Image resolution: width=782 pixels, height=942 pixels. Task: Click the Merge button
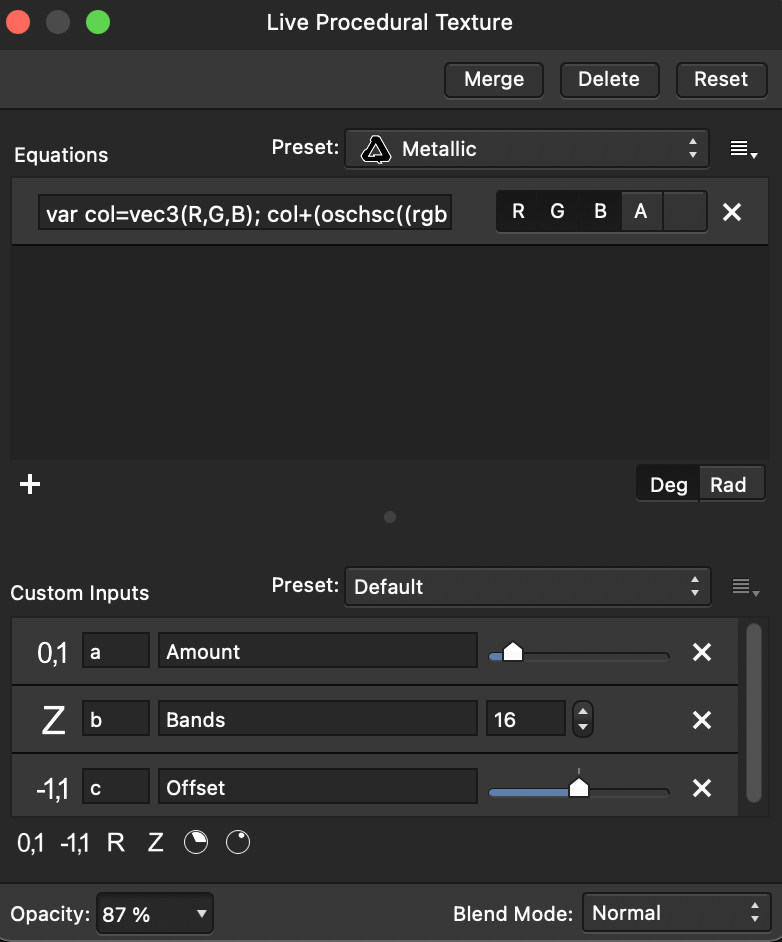(494, 80)
